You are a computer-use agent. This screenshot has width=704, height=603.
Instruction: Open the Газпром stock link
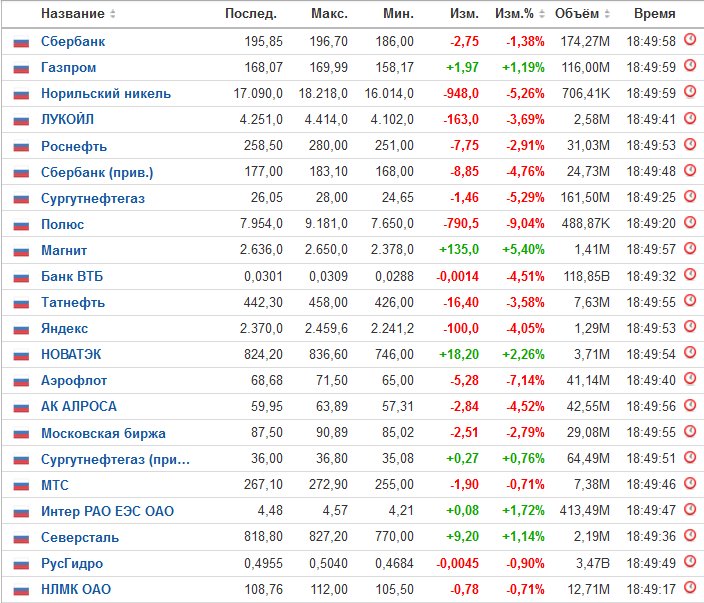[68, 68]
